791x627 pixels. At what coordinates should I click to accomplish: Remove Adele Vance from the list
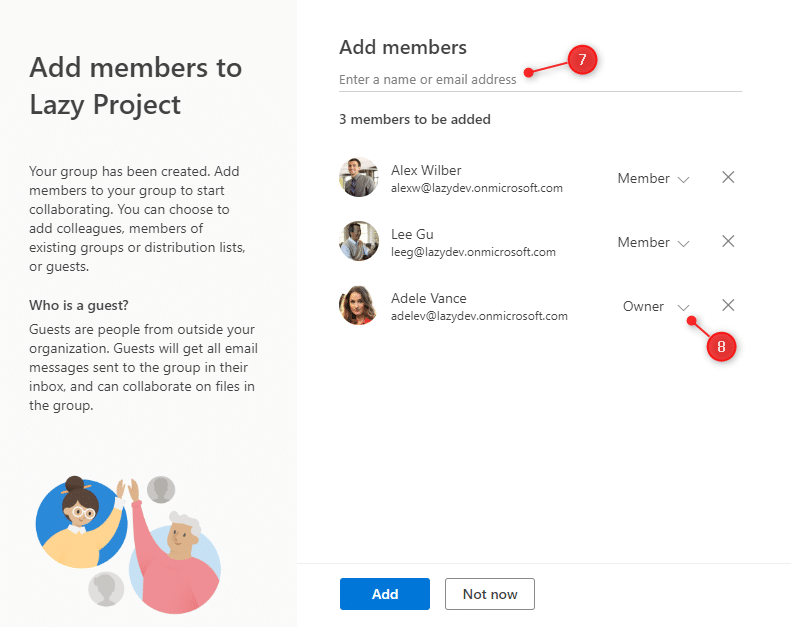[728, 305]
